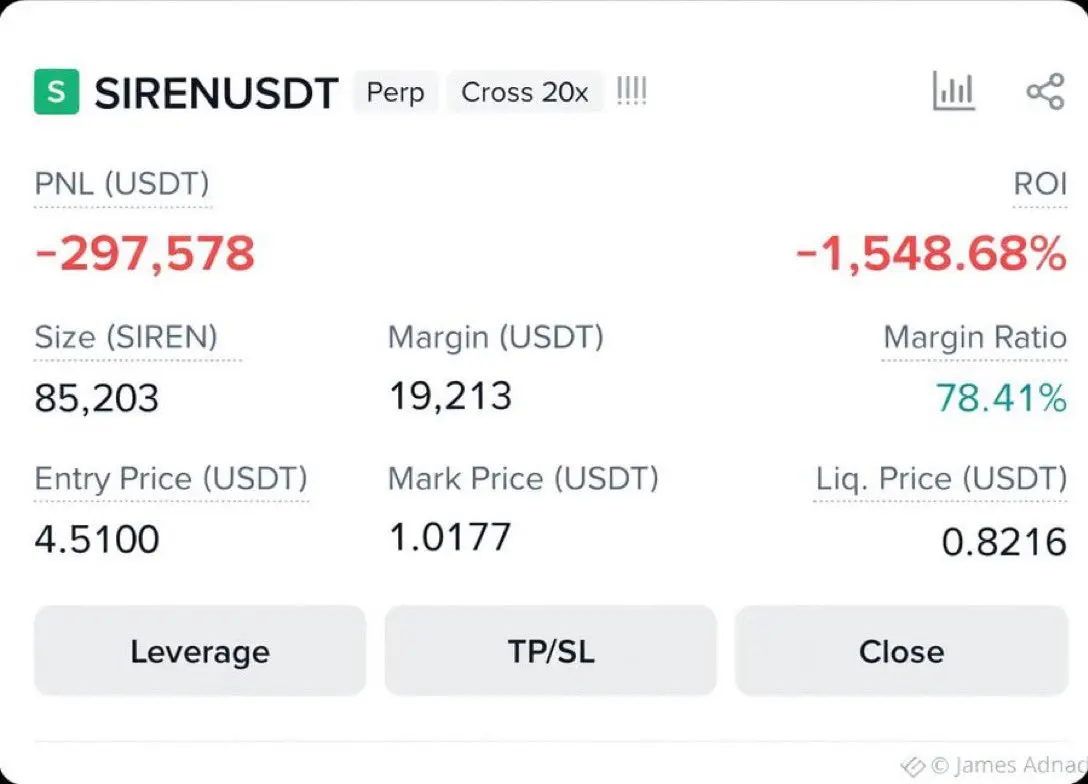The image size is (1088, 784).
Task: Tap the ROI label
Action: click(x=1039, y=184)
